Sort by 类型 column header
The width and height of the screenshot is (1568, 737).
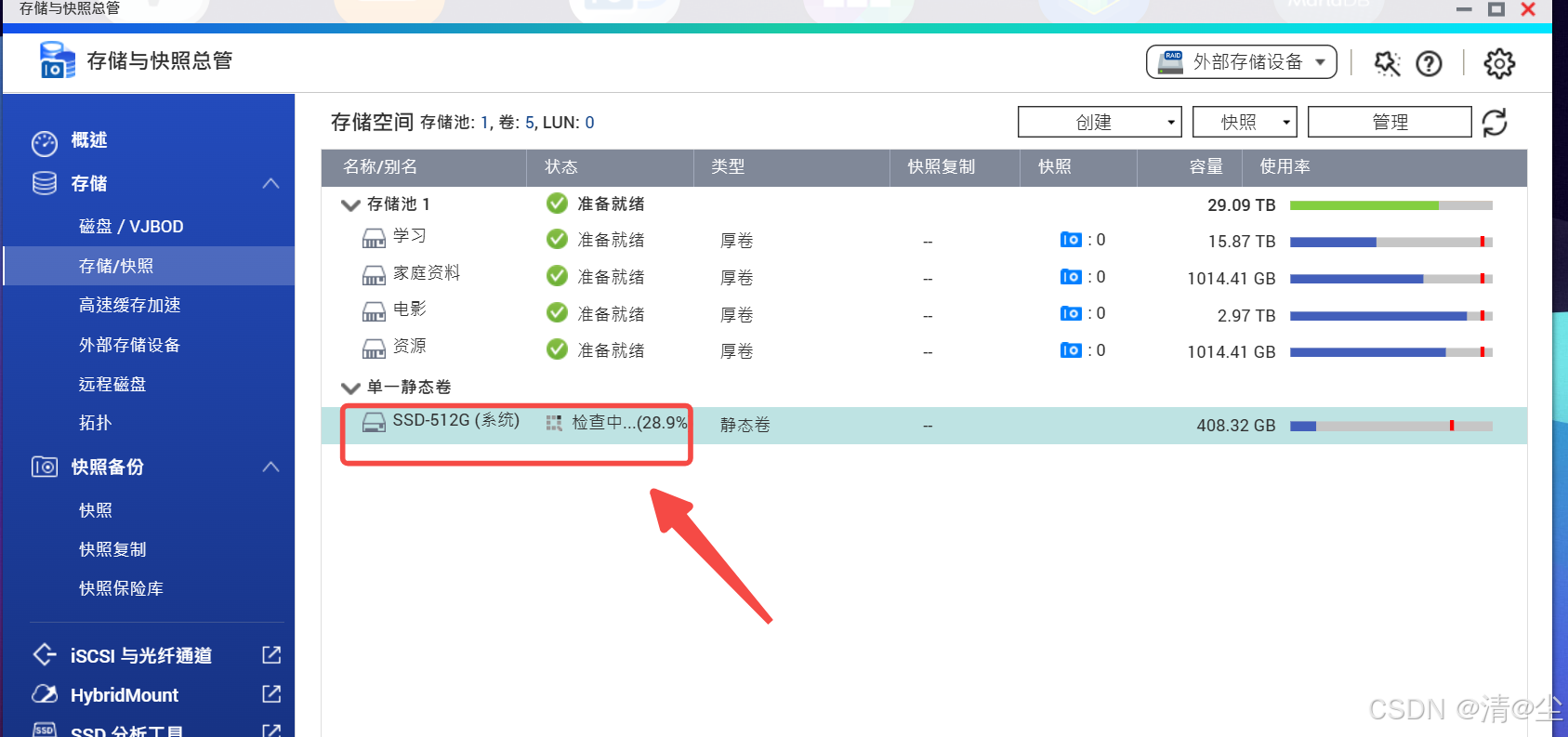(728, 166)
